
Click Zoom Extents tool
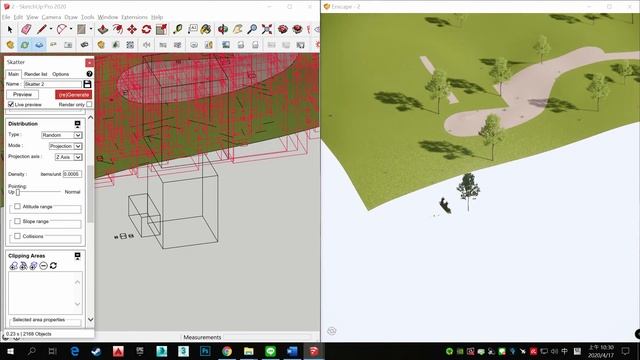point(267,29)
